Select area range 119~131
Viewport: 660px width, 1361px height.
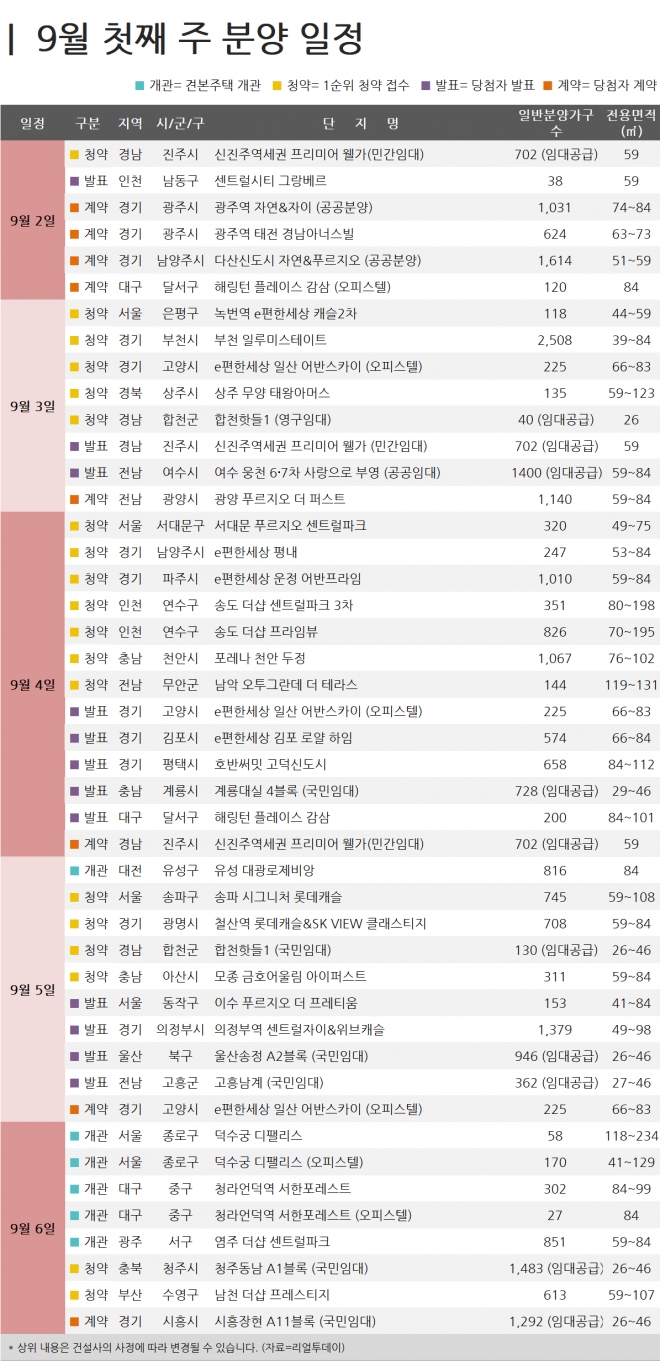tap(631, 684)
